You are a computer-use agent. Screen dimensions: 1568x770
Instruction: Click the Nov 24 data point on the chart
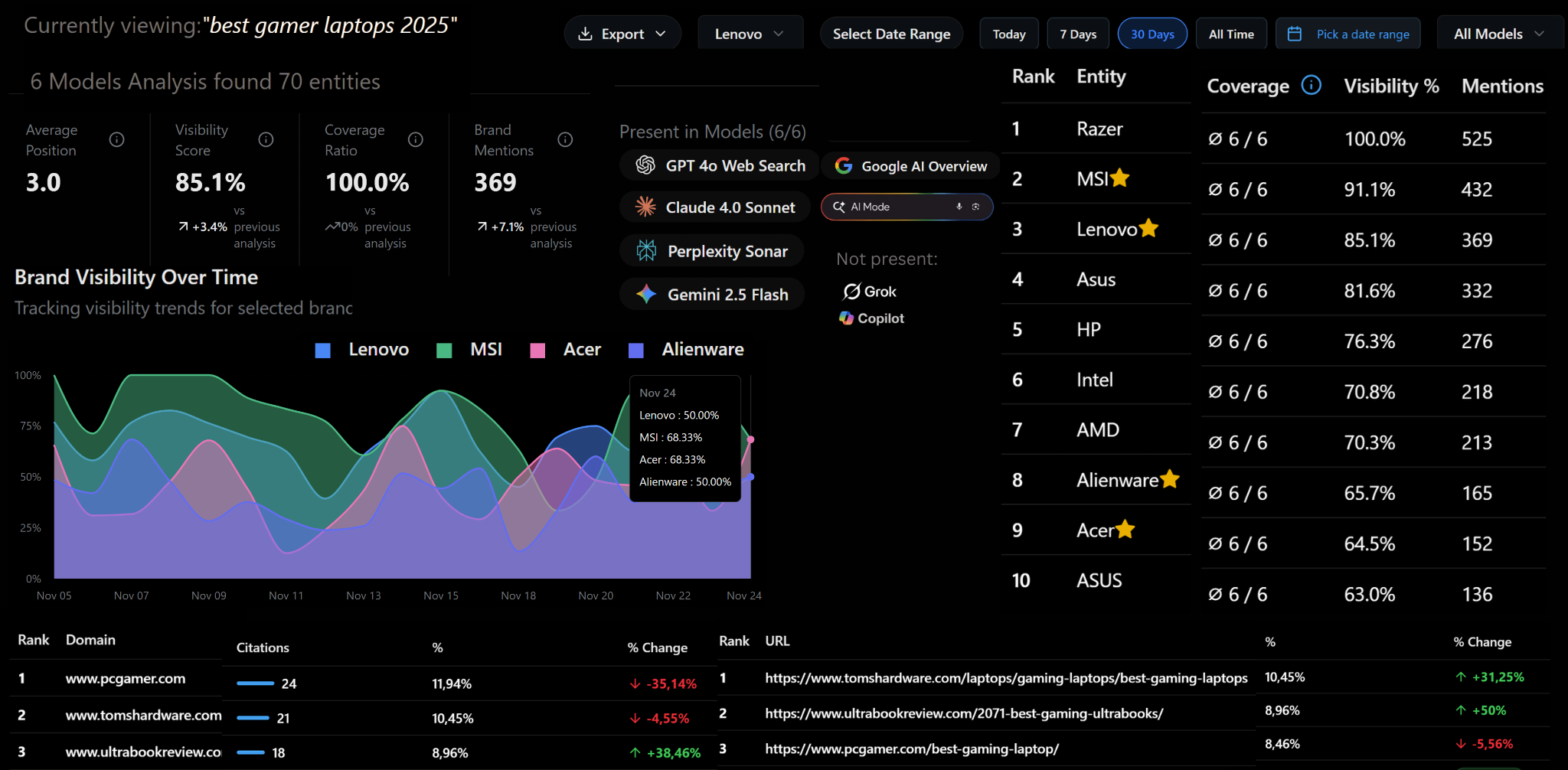752,439
